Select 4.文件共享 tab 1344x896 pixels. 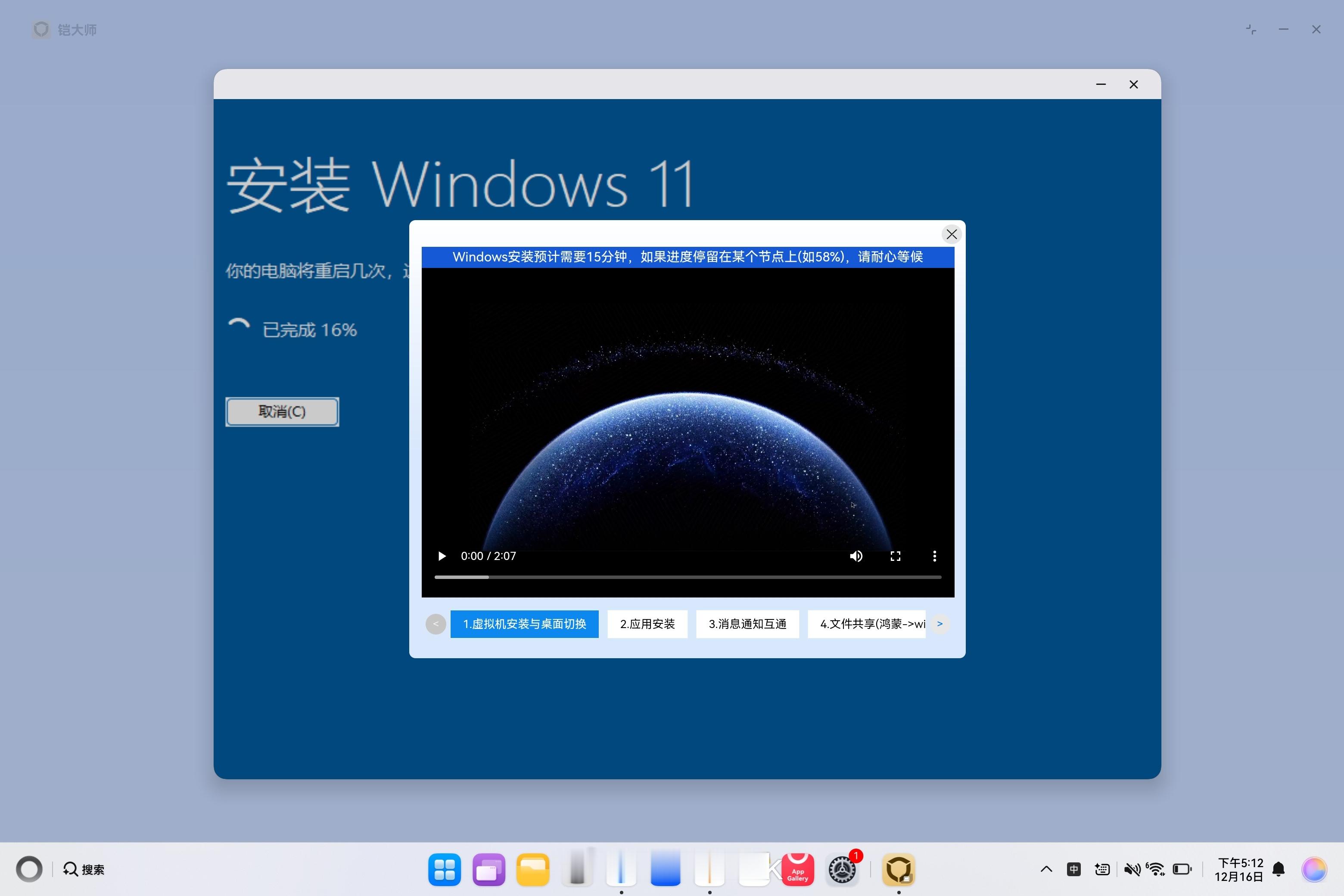866,624
